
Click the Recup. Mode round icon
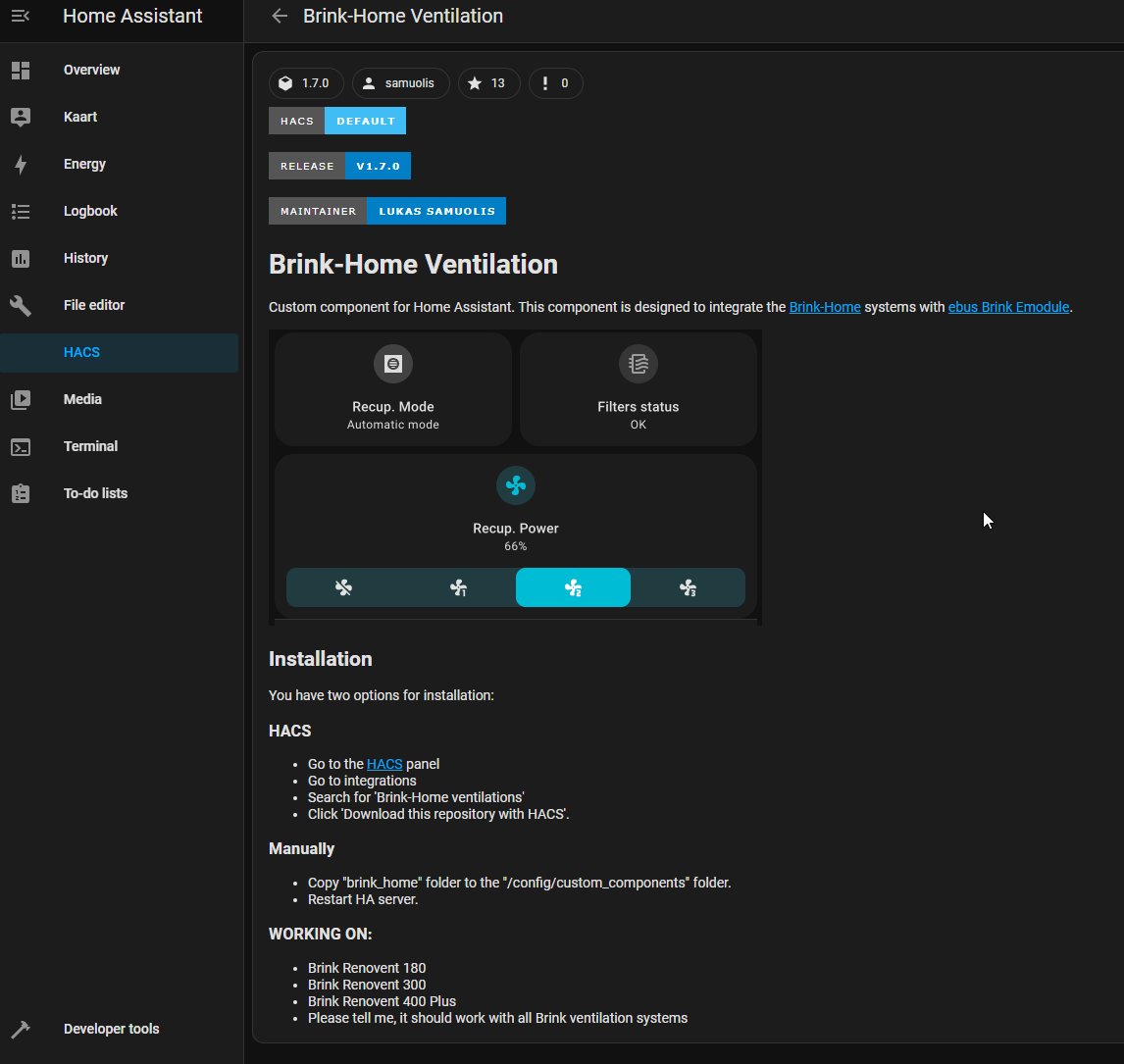[x=393, y=364]
